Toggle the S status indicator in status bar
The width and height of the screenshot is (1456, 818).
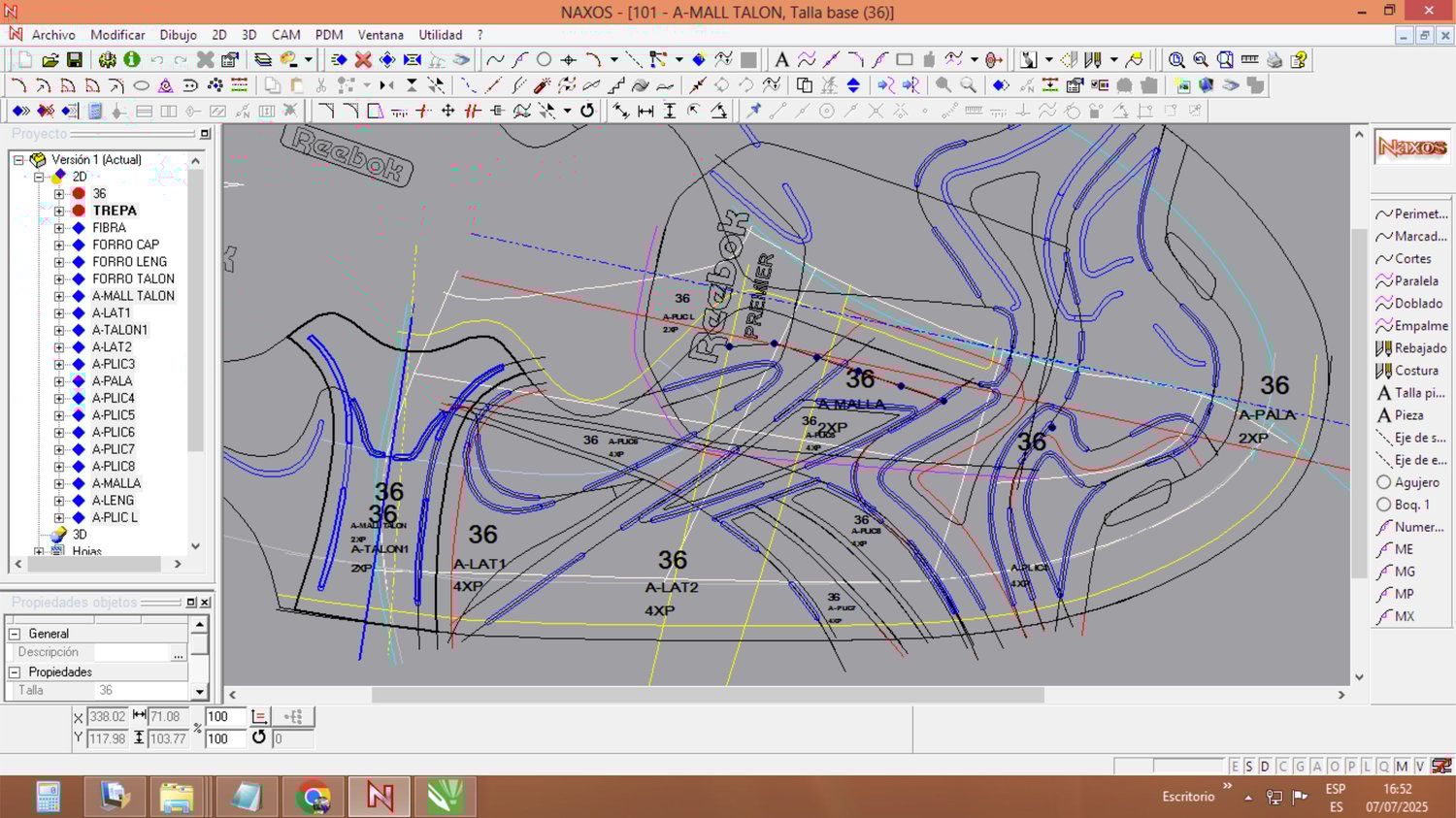[1249, 767]
